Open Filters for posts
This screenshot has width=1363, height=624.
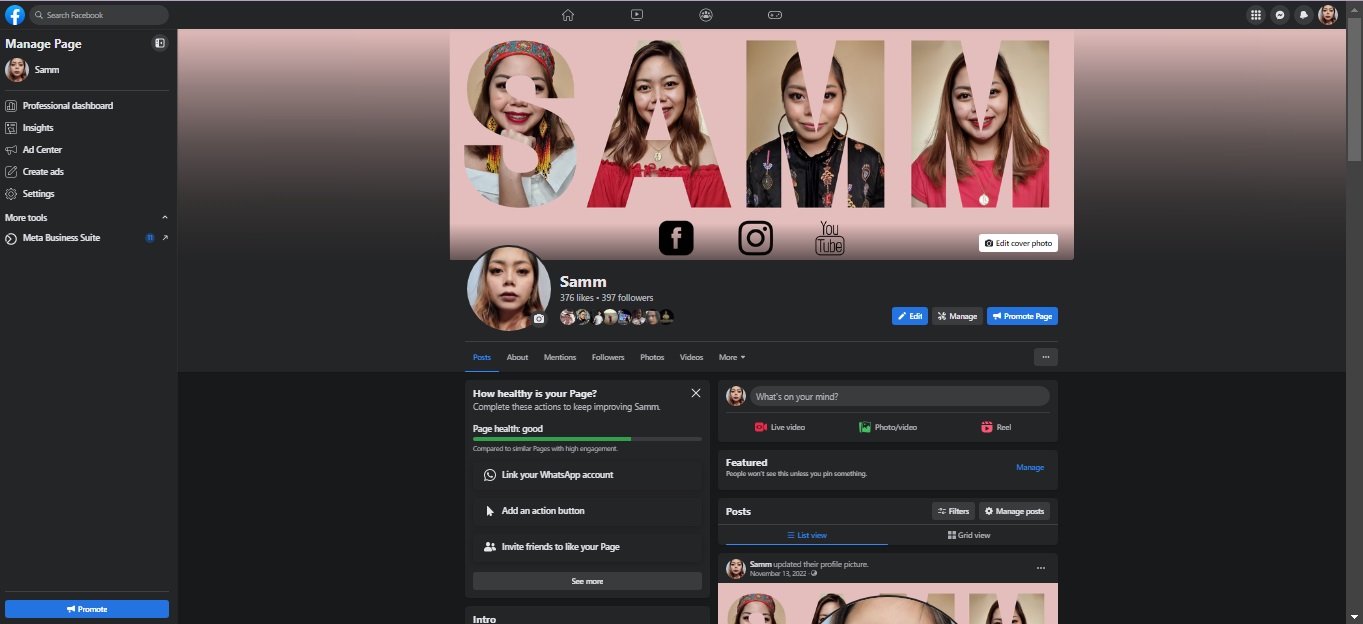pos(953,511)
